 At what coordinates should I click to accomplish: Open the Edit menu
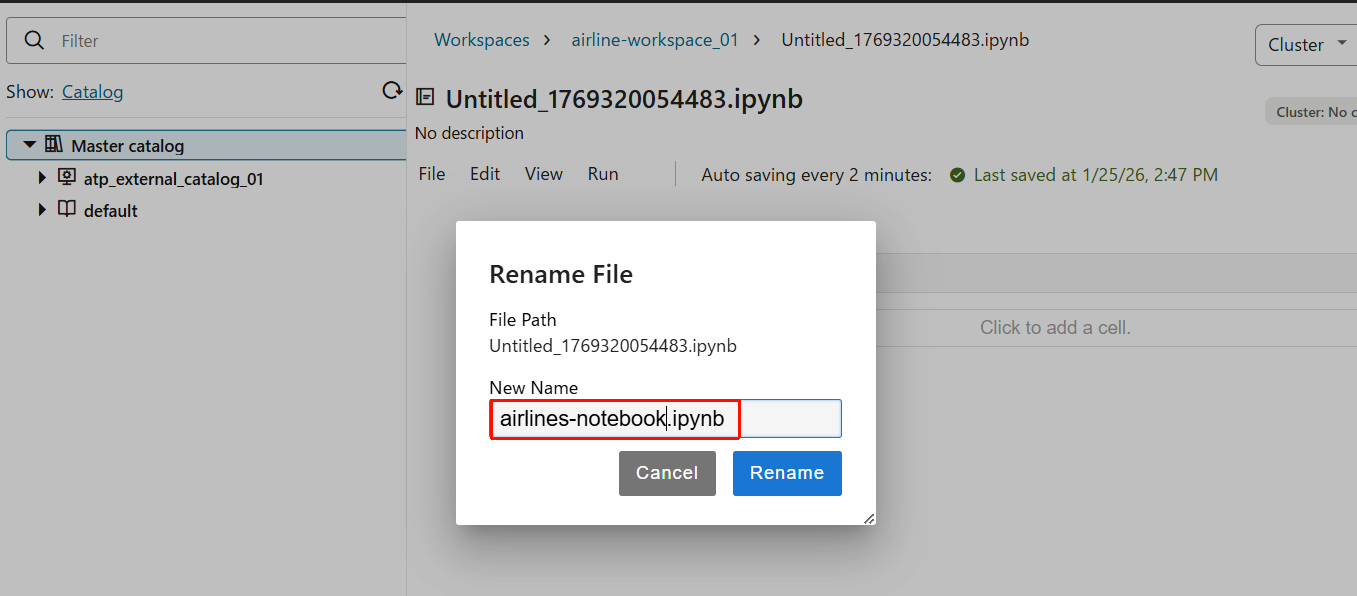pos(485,174)
